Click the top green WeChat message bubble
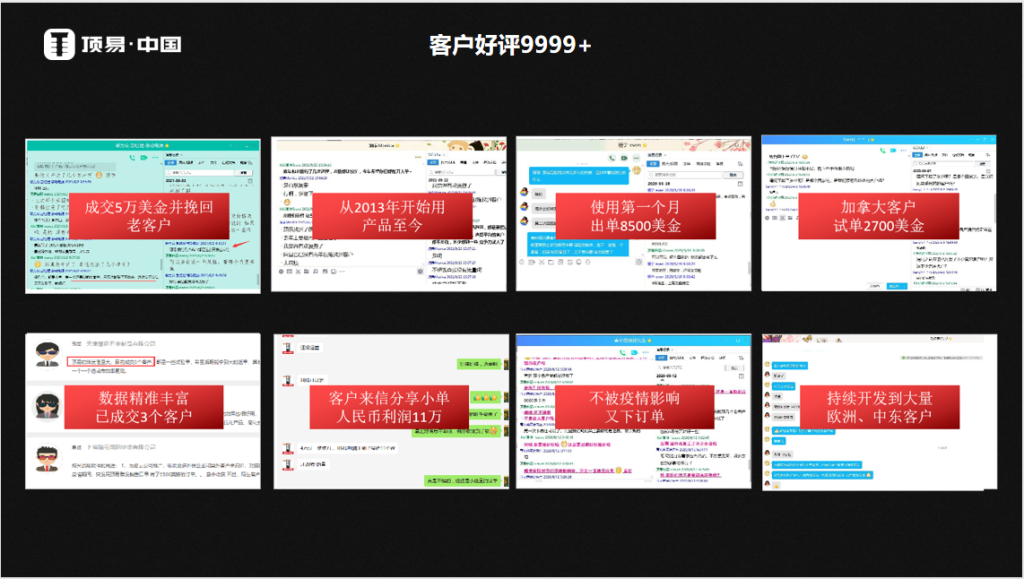 (478, 366)
